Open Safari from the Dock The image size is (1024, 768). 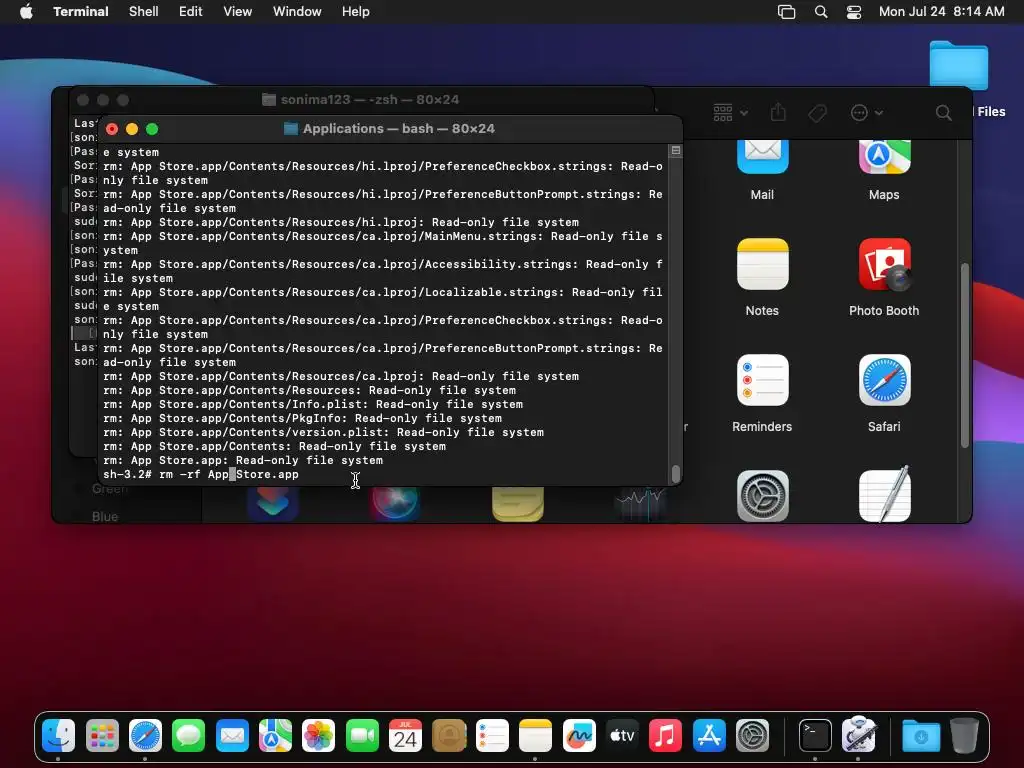[145, 735]
